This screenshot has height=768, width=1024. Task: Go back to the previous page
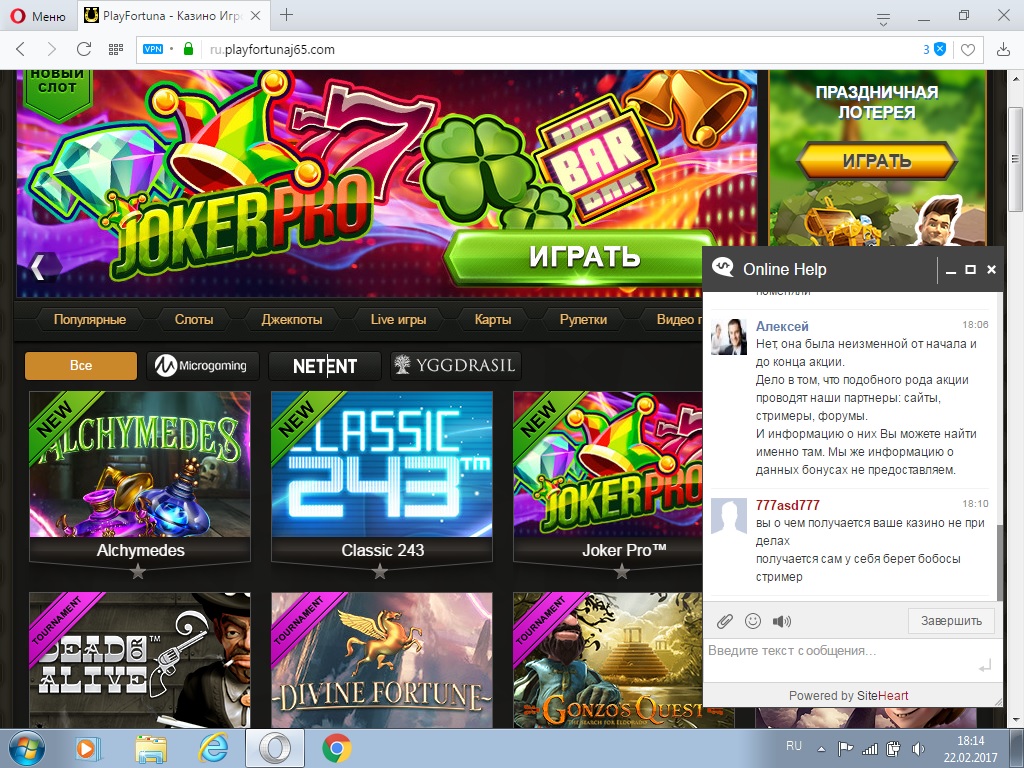point(20,49)
